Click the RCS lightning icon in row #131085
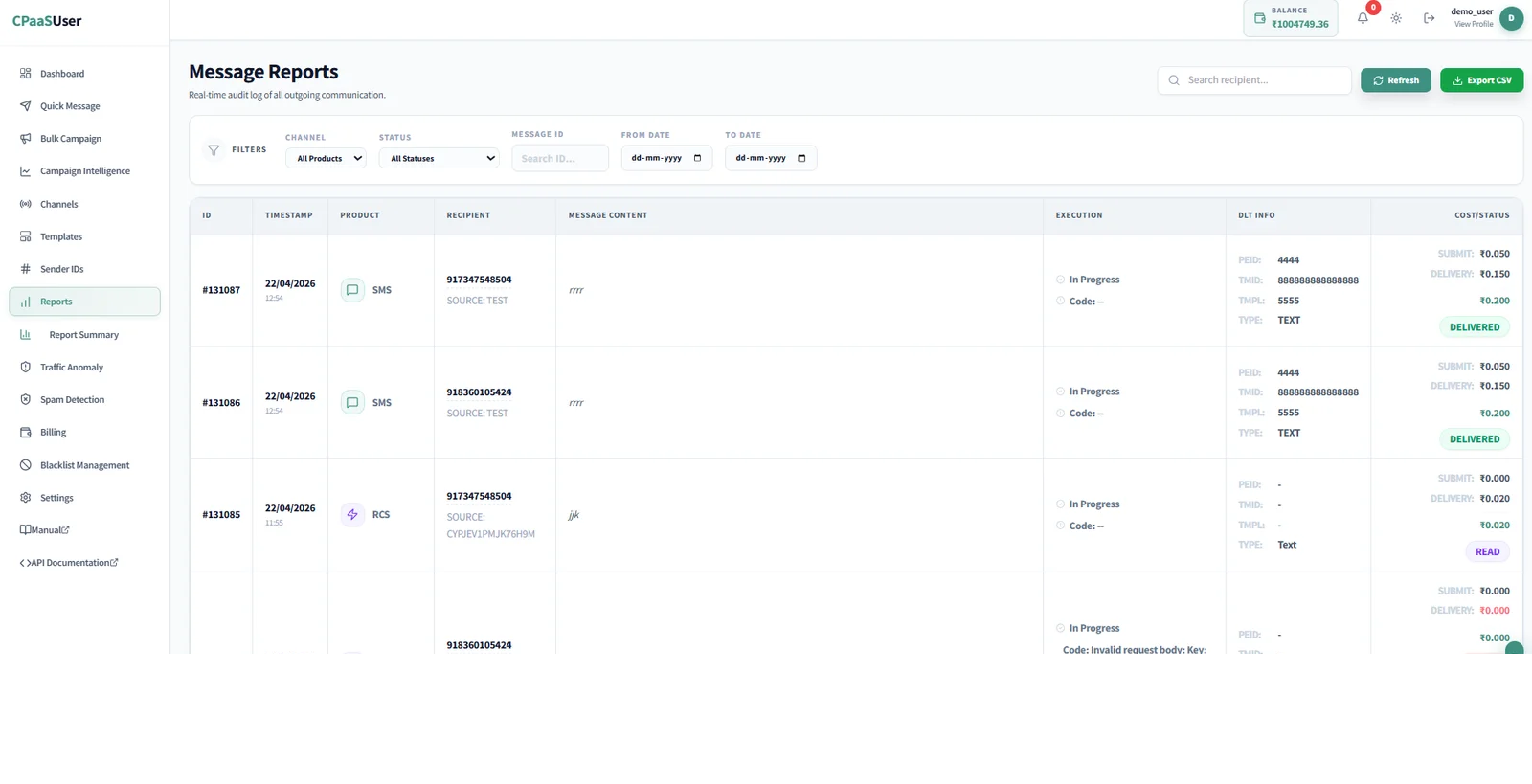Screen dimensions: 1532x784 352,515
